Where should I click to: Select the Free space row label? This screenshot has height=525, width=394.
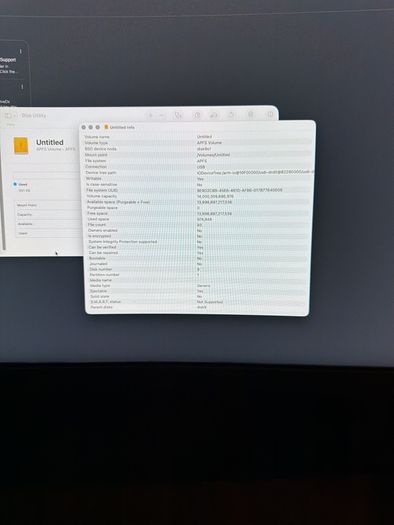point(97,213)
